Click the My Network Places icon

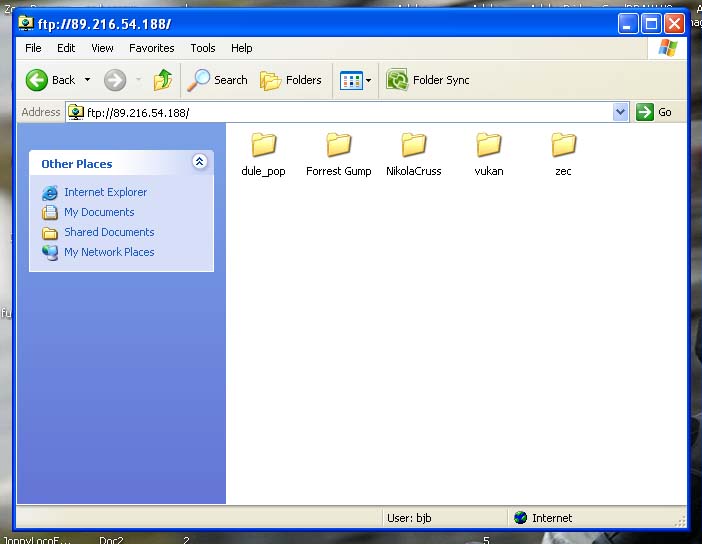click(50, 253)
